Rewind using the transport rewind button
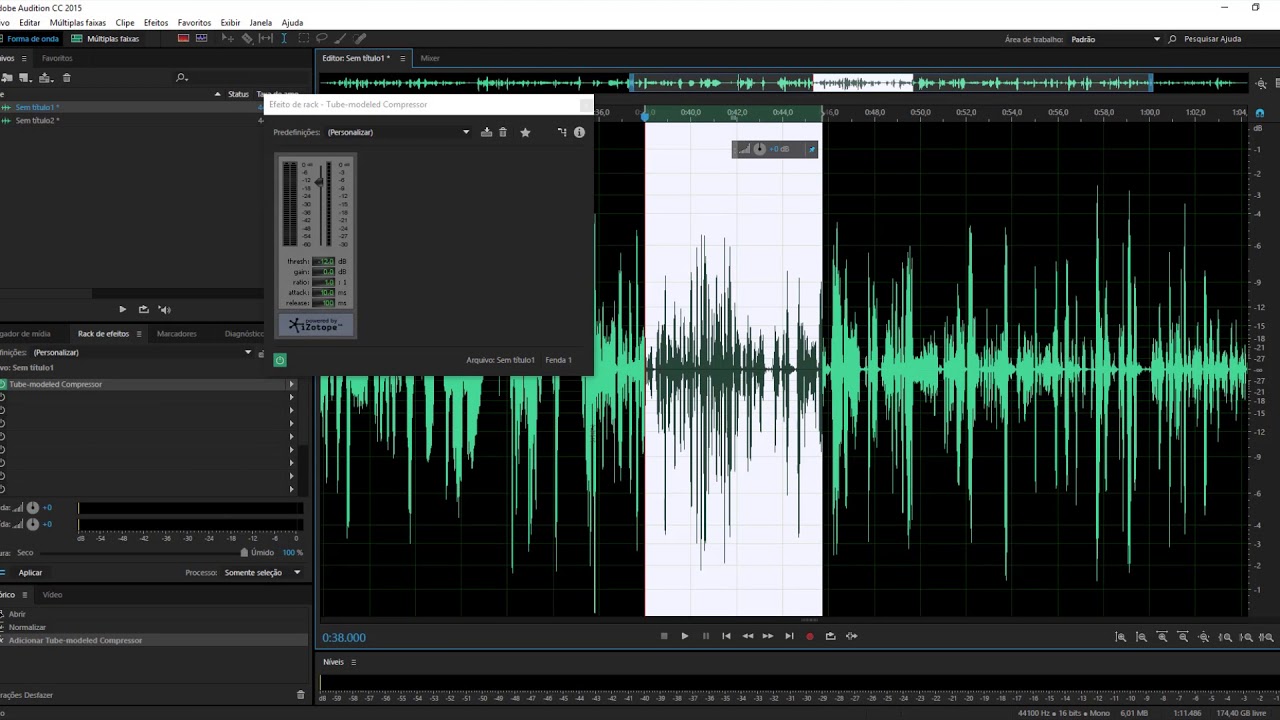Viewport: 1280px width, 720px height. click(x=747, y=636)
